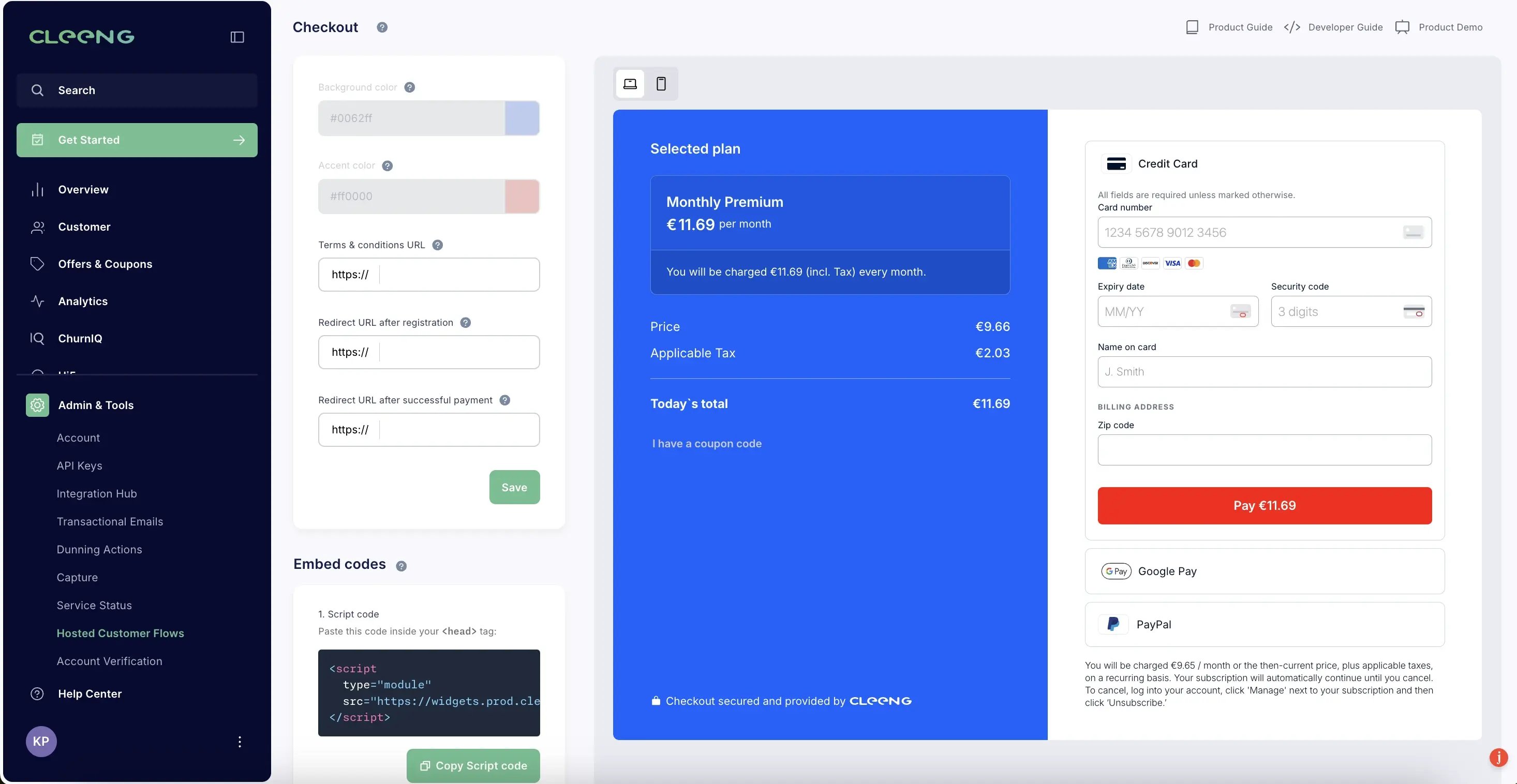
Task: Focus the Card number field
Action: (x=1265, y=233)
